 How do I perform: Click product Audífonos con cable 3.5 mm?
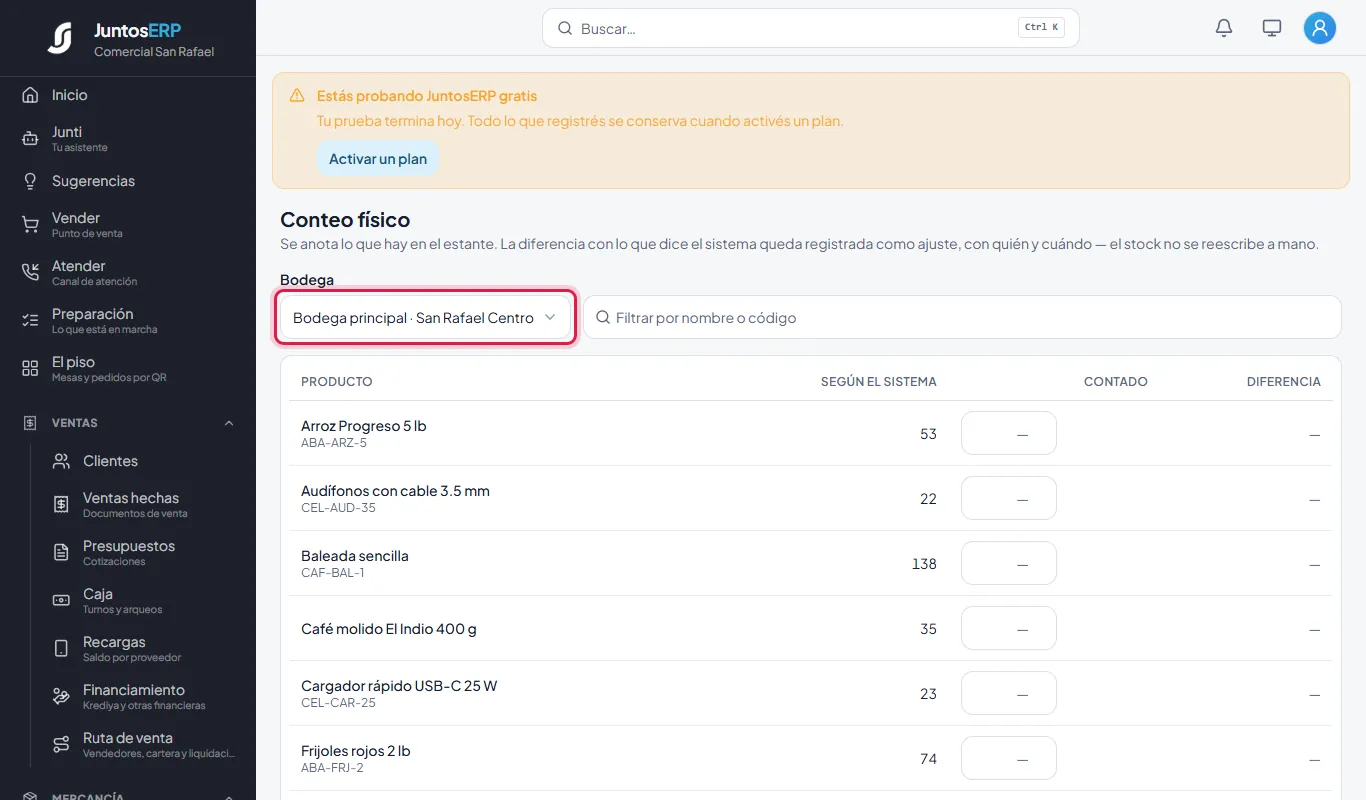[395, 491]
